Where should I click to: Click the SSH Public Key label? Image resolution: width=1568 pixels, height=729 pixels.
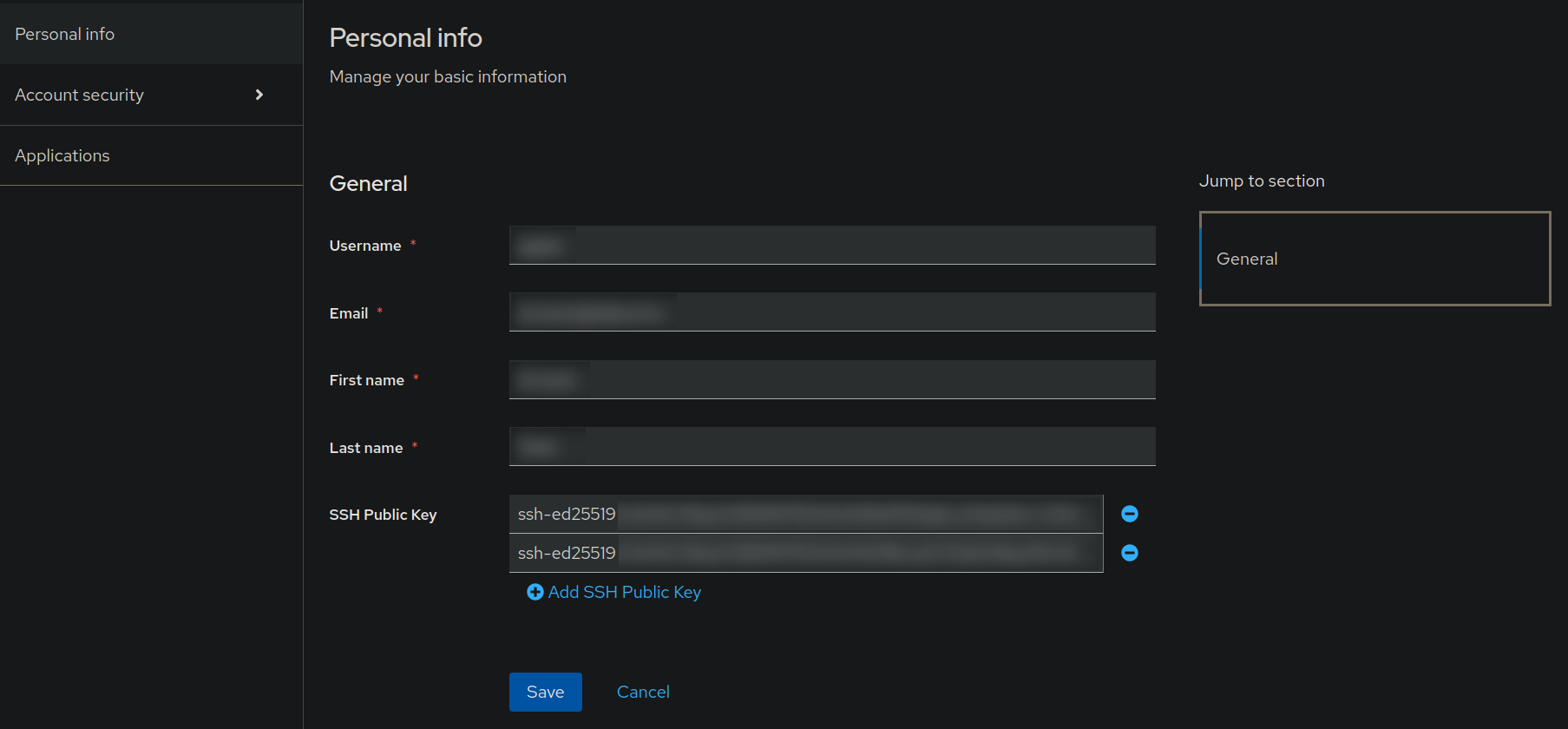(383, 515)
